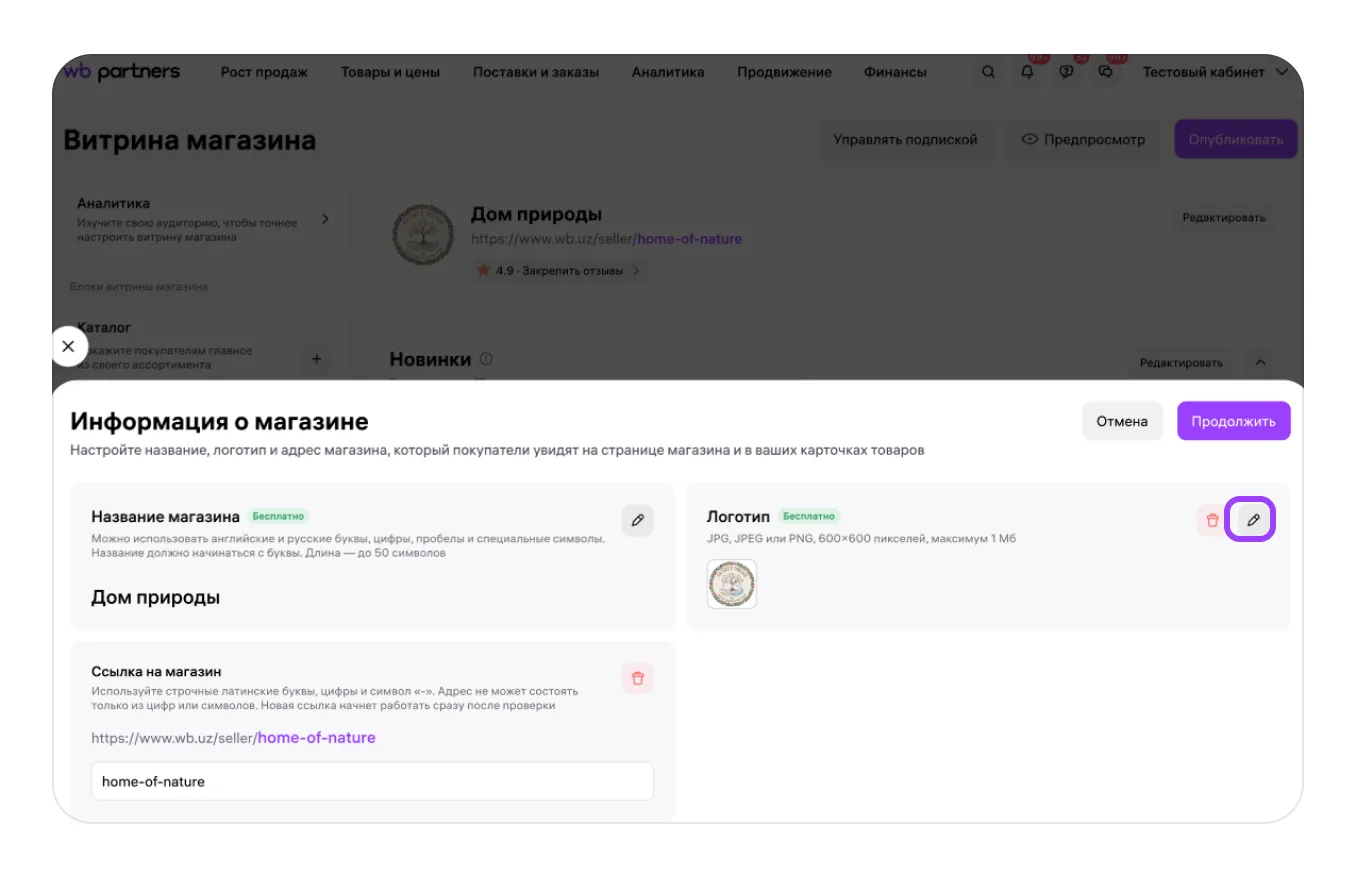Remove store link using trash icon
Image resolution: width=1356 pixels, height=878 pixels.
click(x=637, y=678)
